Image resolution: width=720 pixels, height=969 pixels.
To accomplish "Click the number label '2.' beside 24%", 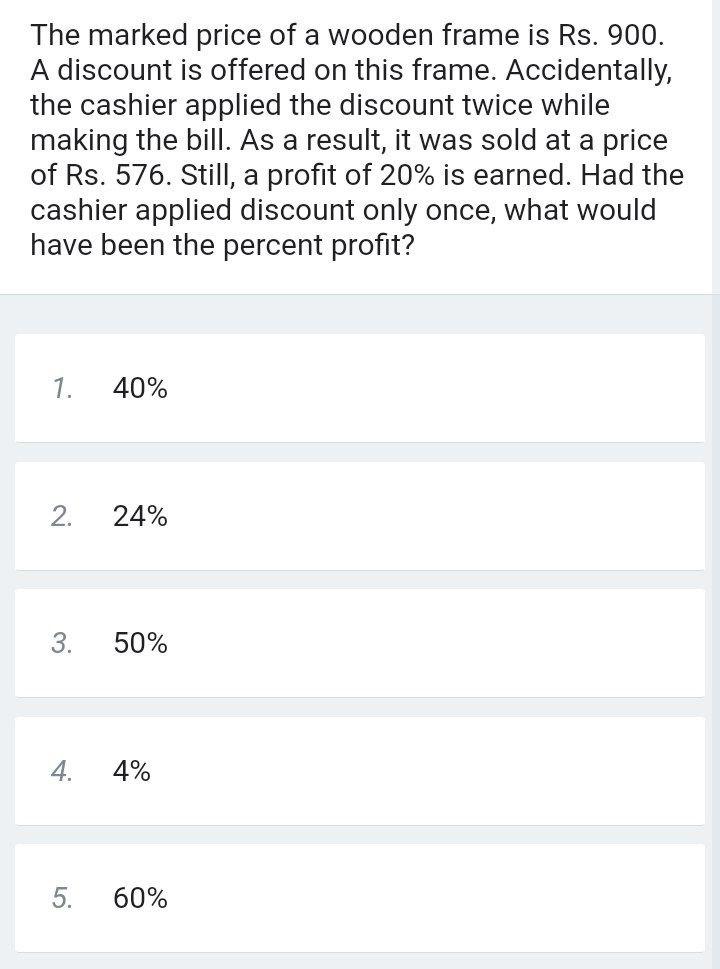I will point(61,516).
